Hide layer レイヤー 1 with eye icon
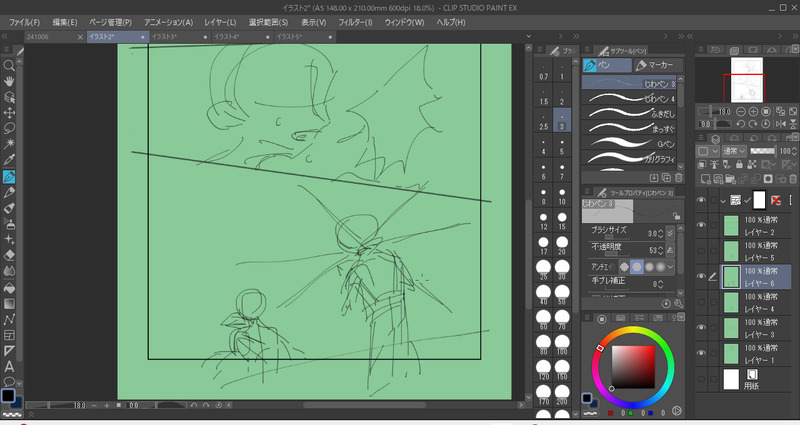800x425 pixels. [701, 353]
